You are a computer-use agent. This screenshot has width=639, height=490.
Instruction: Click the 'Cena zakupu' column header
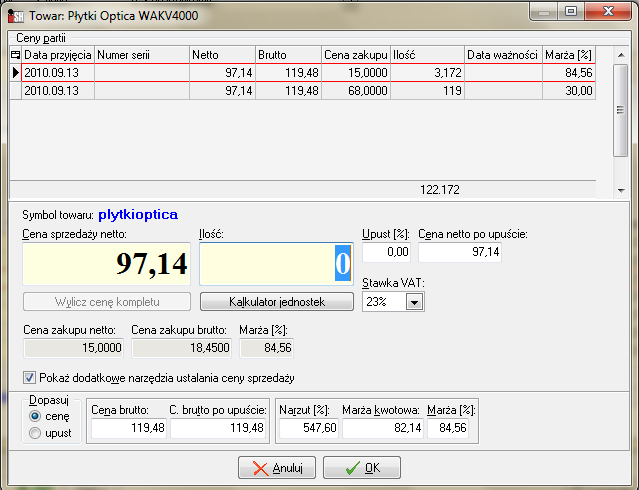coord(356,55)
